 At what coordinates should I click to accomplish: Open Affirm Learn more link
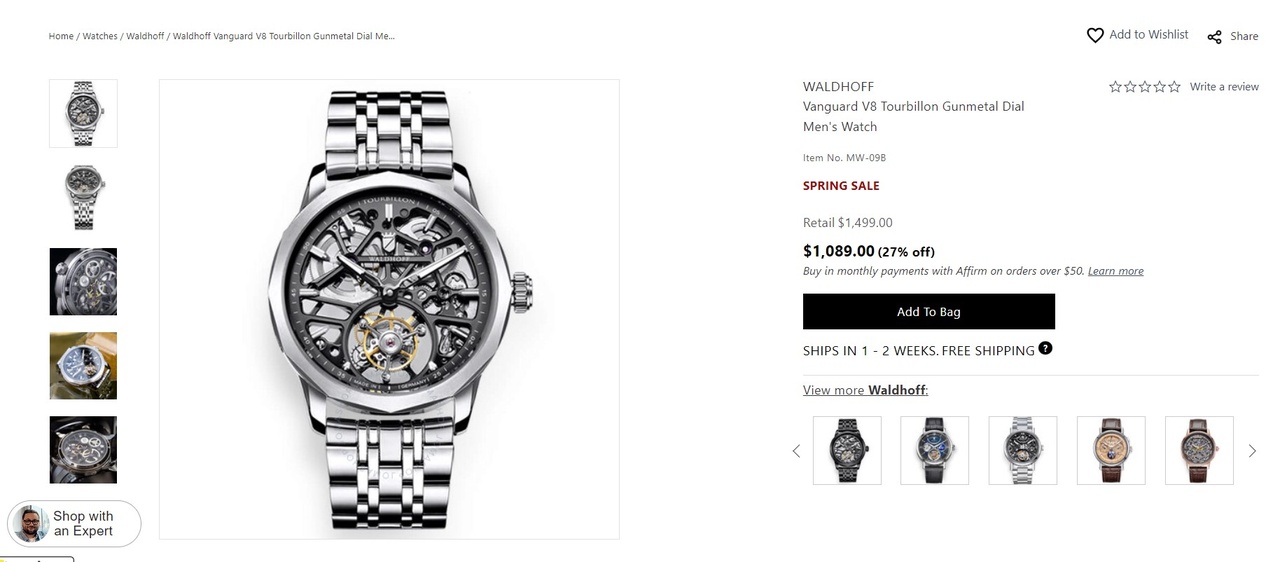pos(1115,271)
